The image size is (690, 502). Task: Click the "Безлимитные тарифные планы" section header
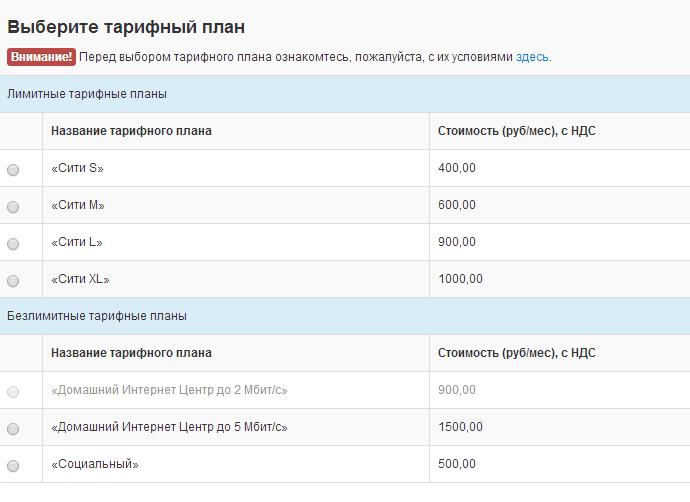(97, 316)
